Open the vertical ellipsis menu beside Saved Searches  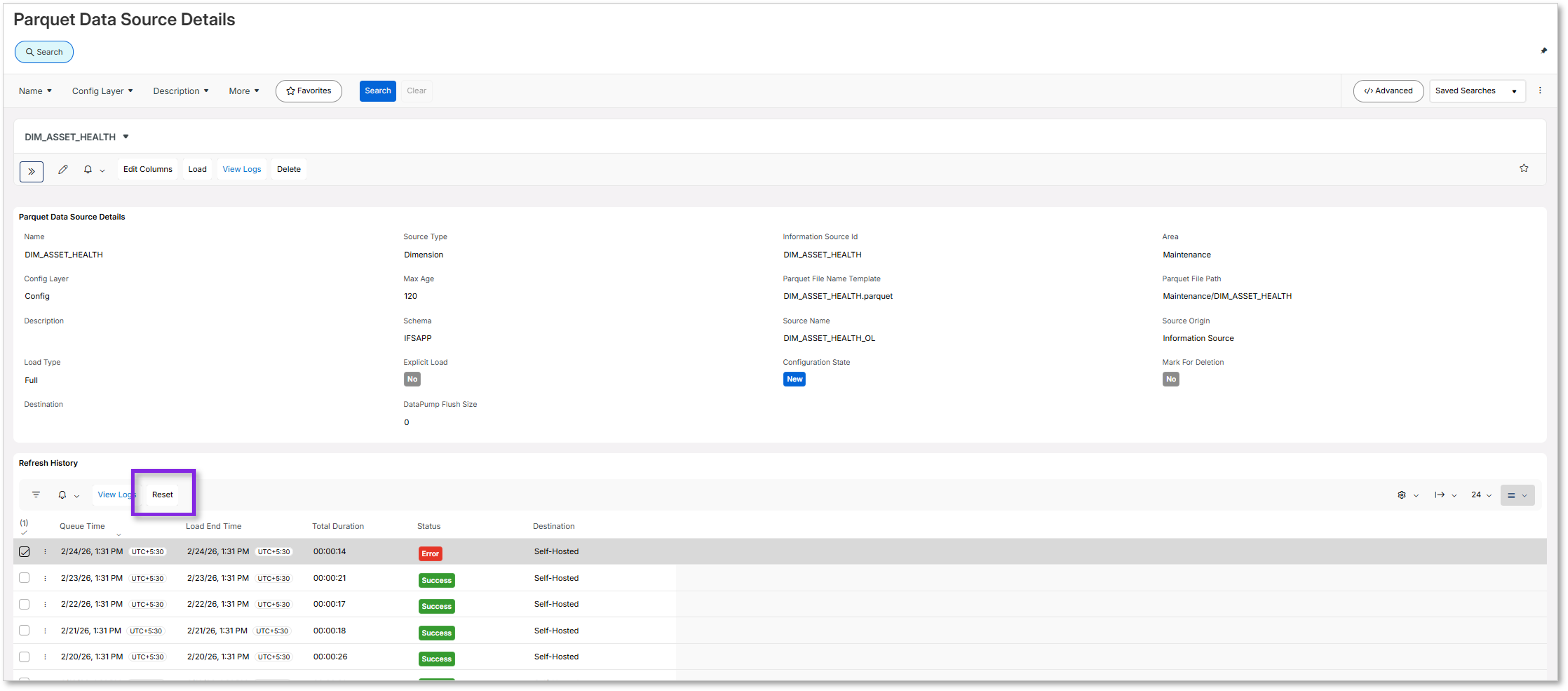pos(1540,91)
